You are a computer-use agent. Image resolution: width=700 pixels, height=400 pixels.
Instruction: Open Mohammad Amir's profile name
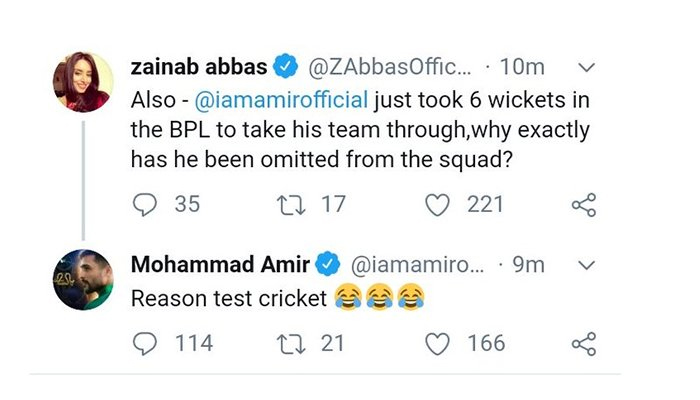pos(220,264)
